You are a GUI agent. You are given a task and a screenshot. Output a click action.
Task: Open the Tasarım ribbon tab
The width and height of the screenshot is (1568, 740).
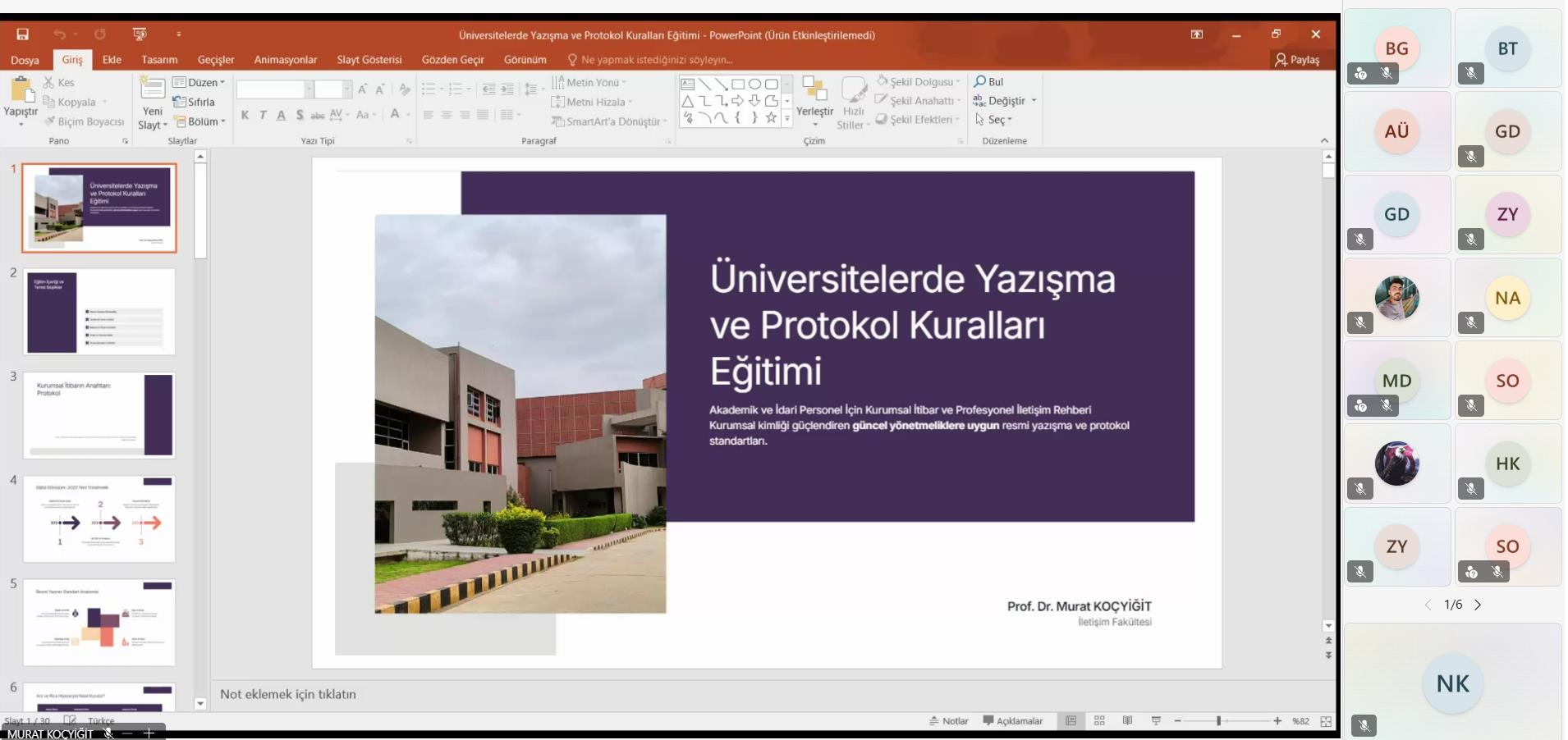tap(159, 60)
